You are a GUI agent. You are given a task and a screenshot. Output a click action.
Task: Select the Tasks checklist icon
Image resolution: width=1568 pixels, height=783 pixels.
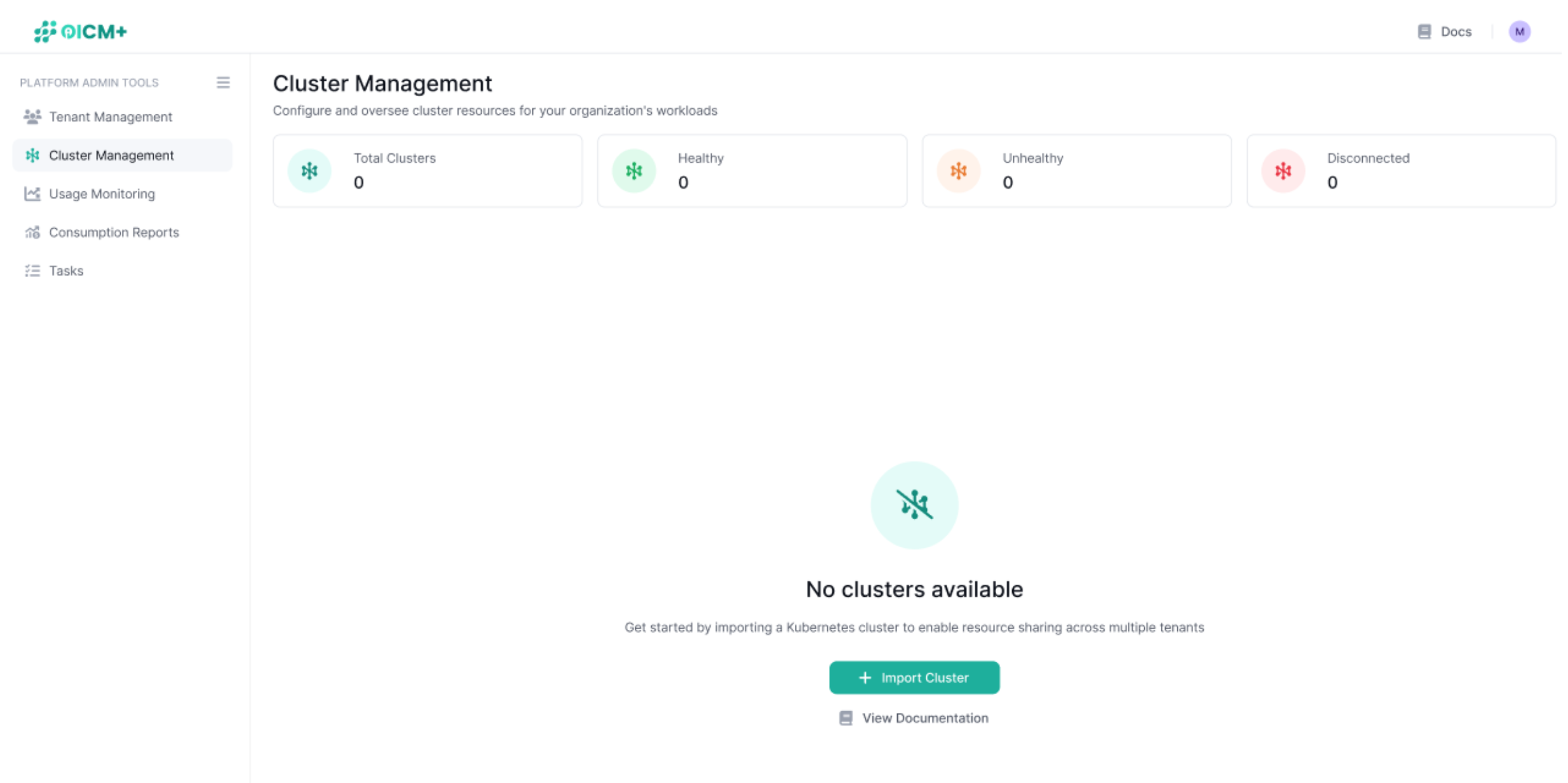(x=32, y=270)
